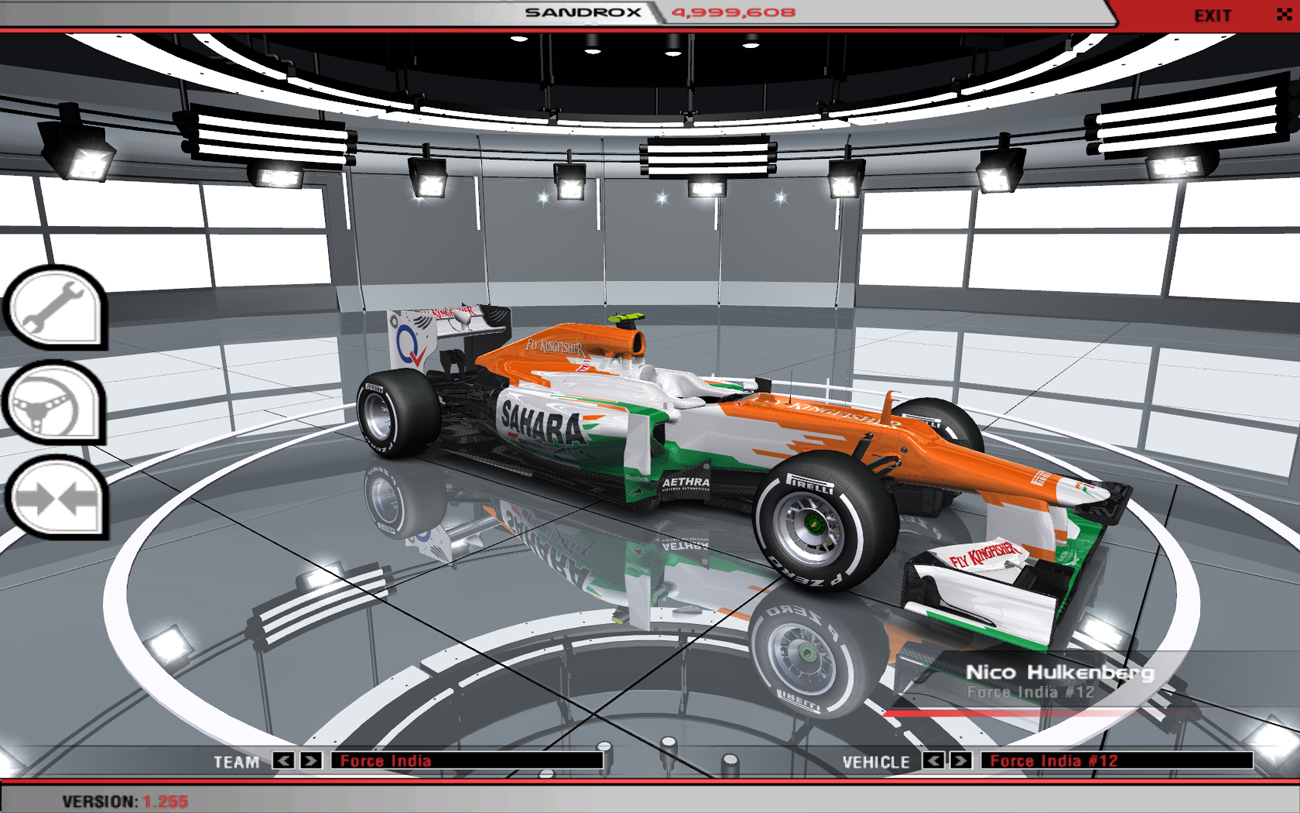Click the 4,999,608 credits value
The width and height of the screenshot is (1300, 813).
[x=733, y=13]
